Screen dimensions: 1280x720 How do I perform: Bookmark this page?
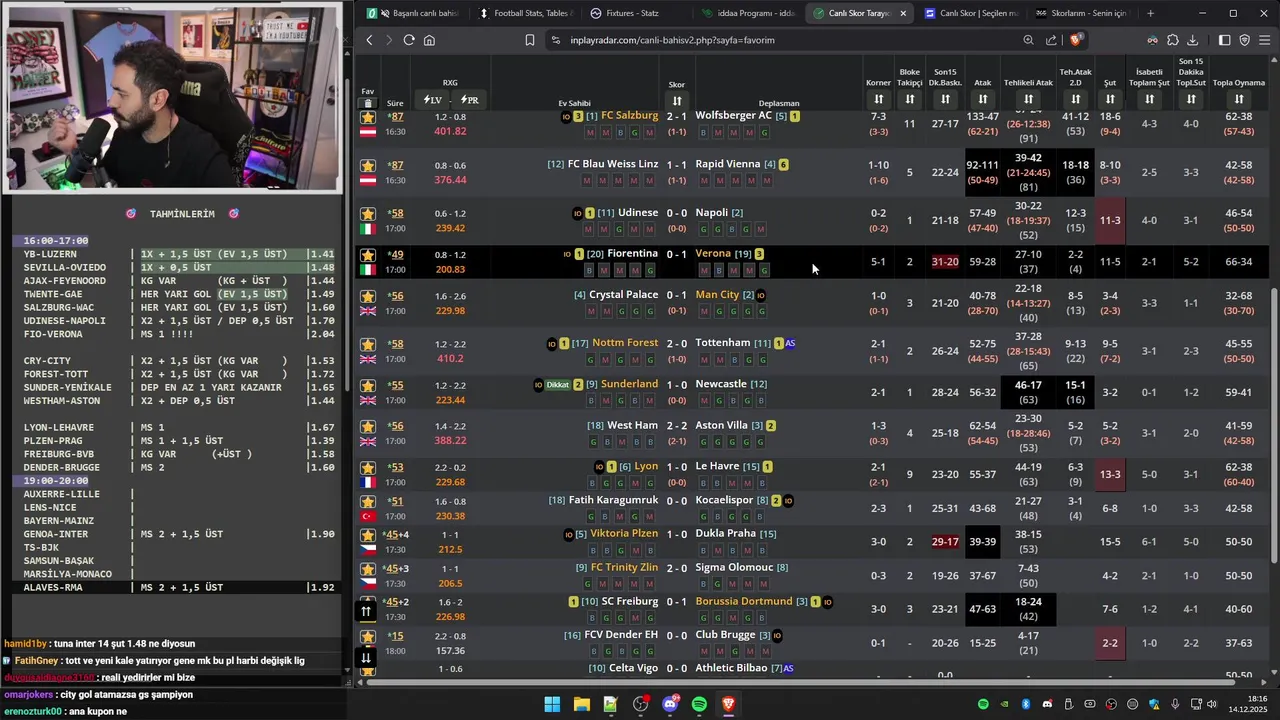pos(530,40)
